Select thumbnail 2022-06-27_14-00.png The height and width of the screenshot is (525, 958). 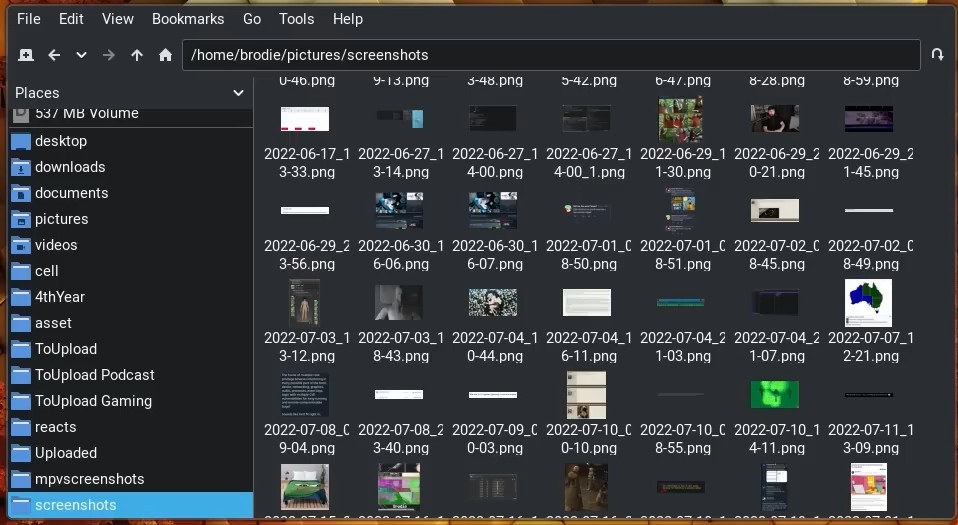pyautogui.click(x=493, y=119)
